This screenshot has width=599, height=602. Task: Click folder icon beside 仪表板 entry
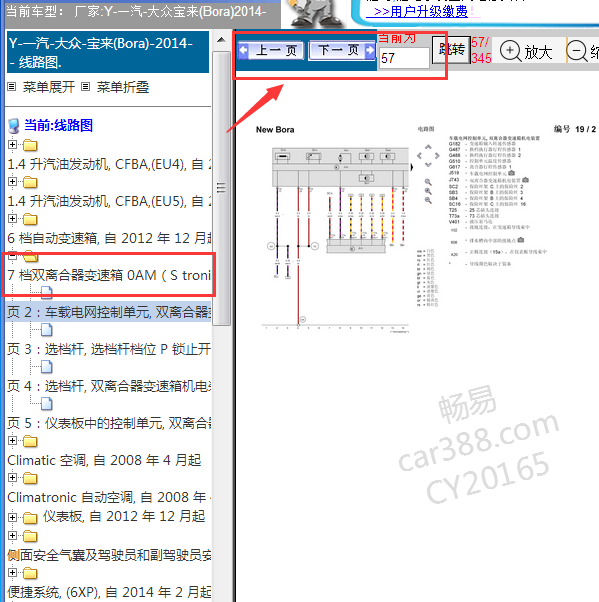click(30, 518)
